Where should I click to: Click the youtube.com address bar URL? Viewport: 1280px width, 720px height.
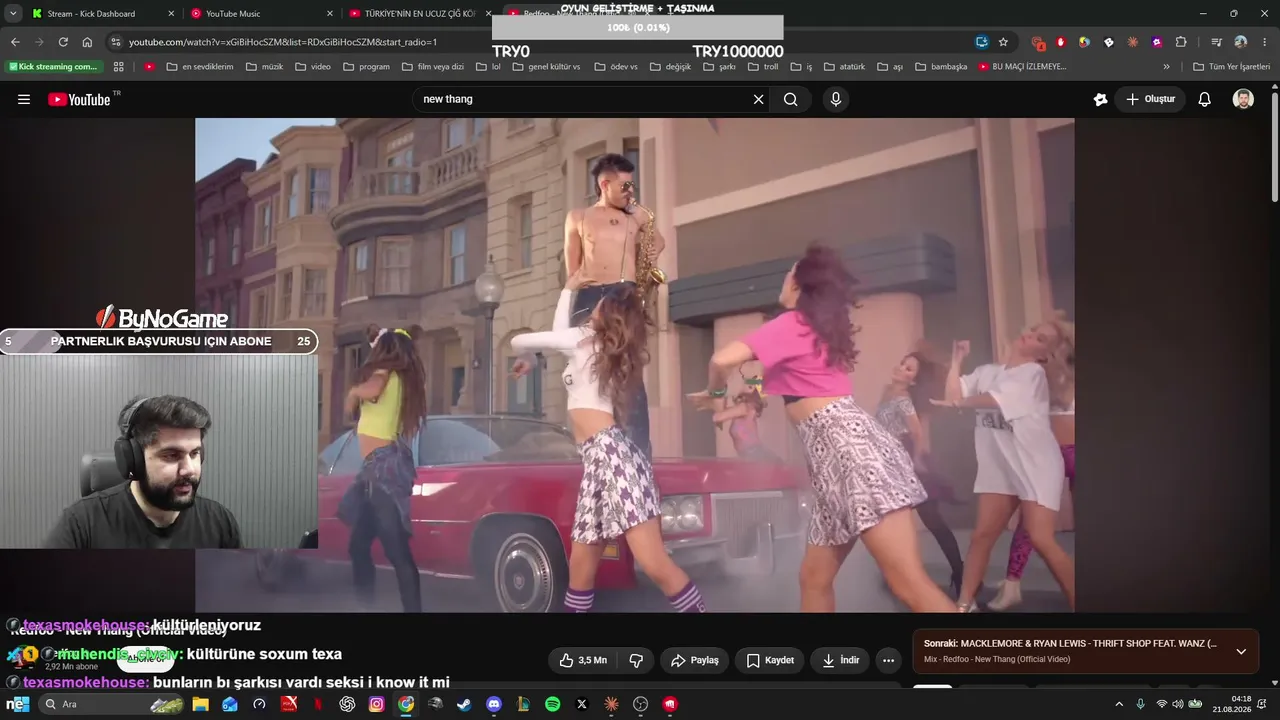coord(283,42)
